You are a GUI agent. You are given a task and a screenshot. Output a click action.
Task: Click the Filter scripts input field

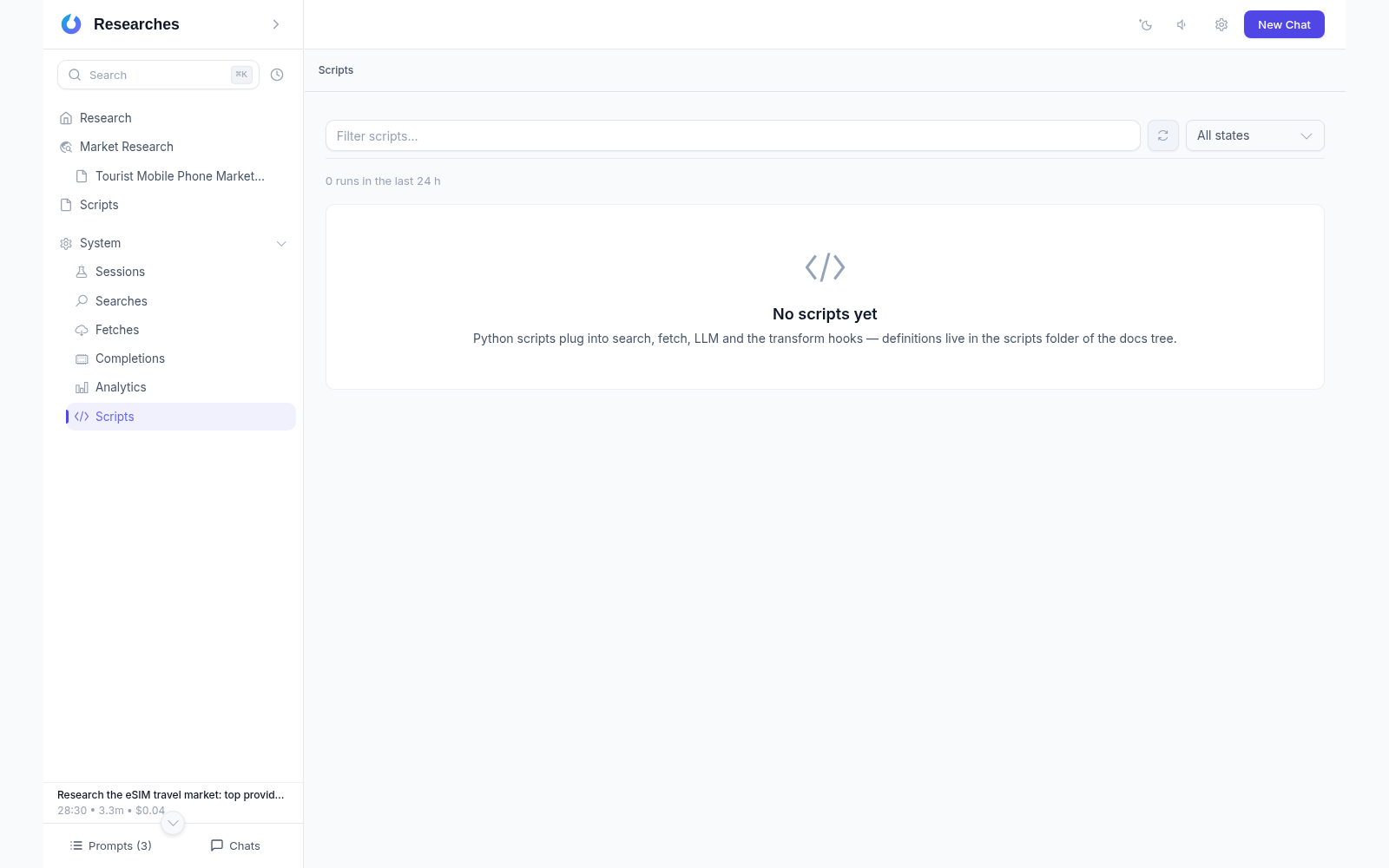click(x=733, y=135)
